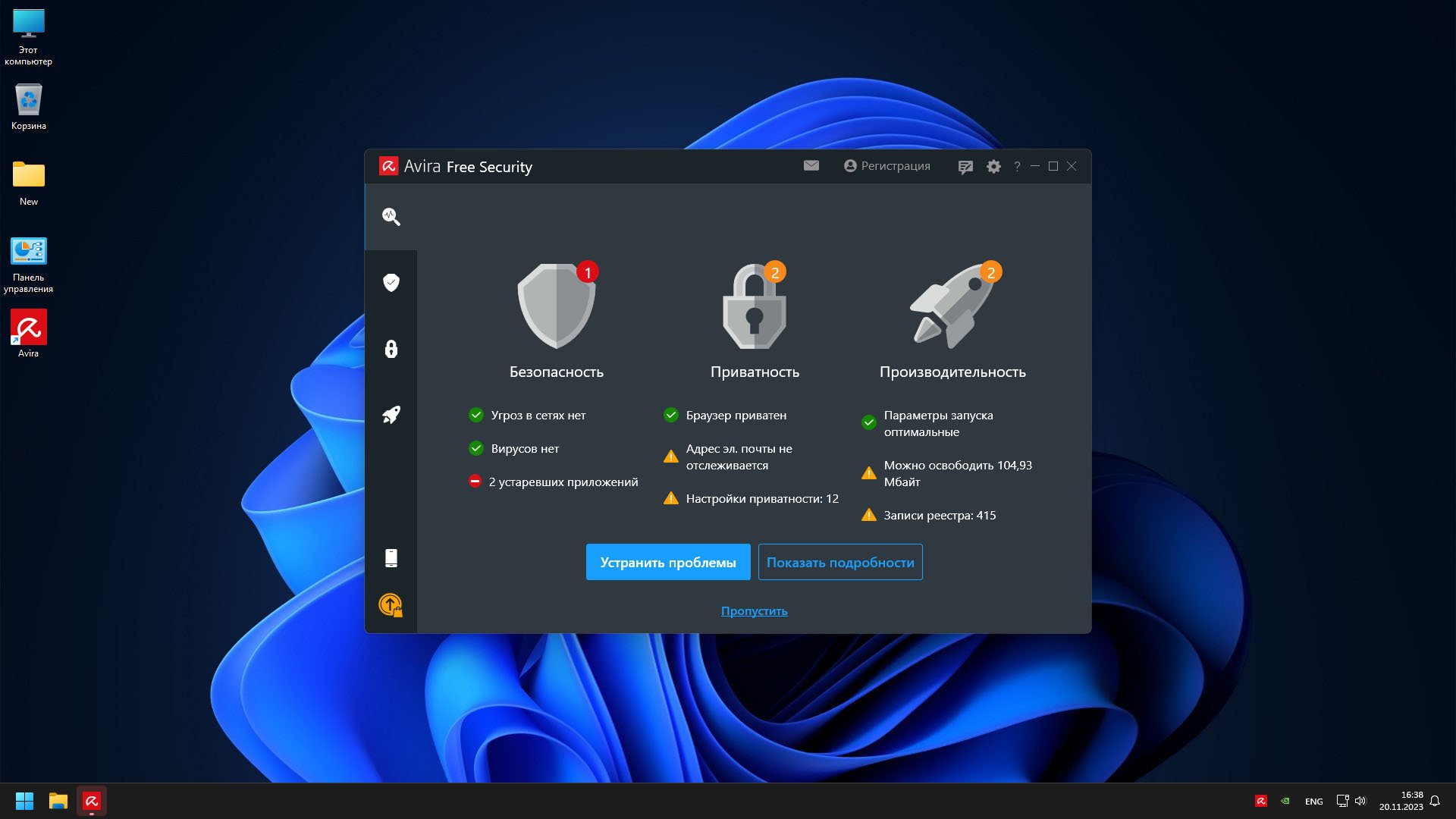Click the large Приватность padlock graphic
The height and width of the screenshot is (819, 1456).
pos(755,306)
